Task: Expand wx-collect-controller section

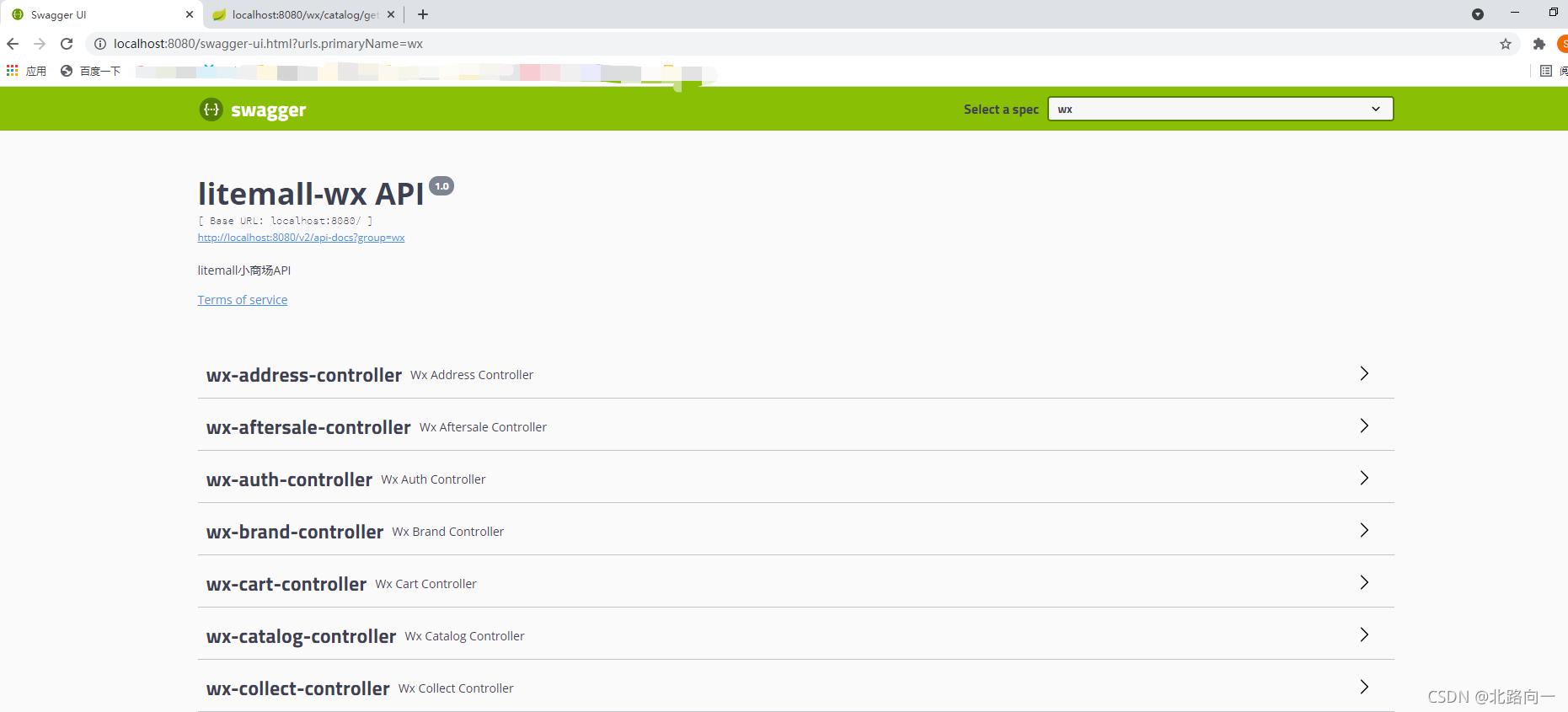Action: click(1364, 687)
